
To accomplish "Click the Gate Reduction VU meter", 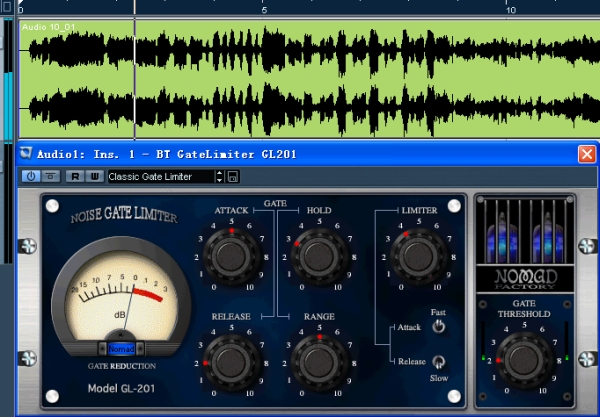I will click(x=121, y=295).
